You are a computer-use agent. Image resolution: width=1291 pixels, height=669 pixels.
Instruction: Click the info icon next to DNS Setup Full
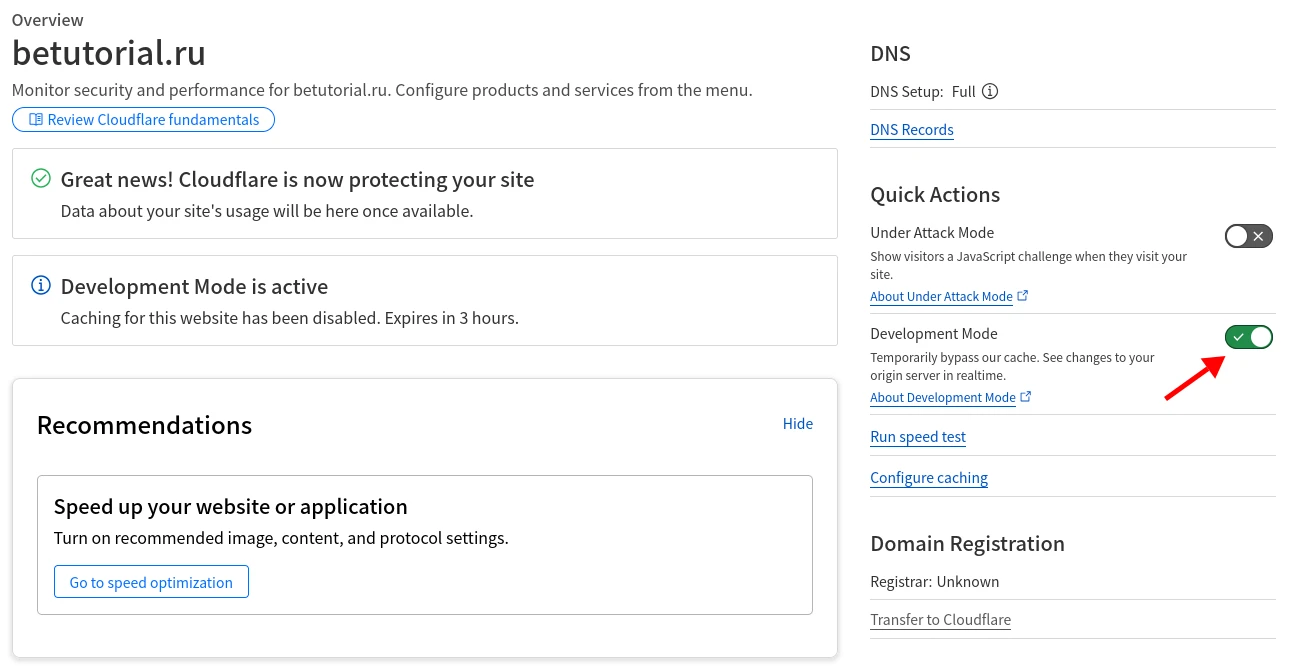coord(990,92)
